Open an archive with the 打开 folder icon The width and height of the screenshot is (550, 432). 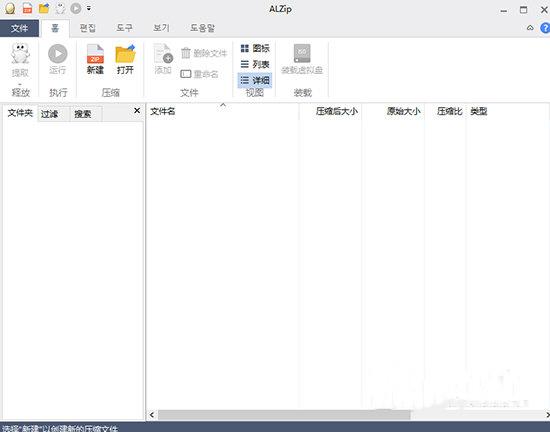[x=125, y=54]
